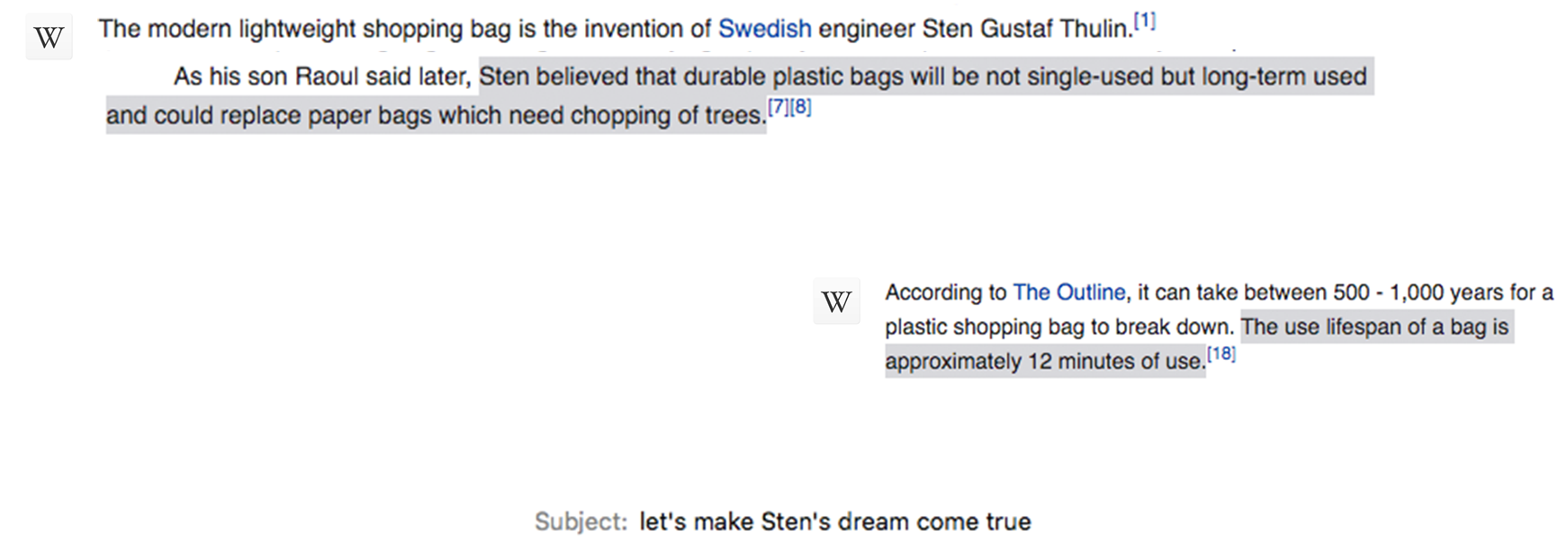Open citation [1] after Thulin's name

coord(1144,21)
